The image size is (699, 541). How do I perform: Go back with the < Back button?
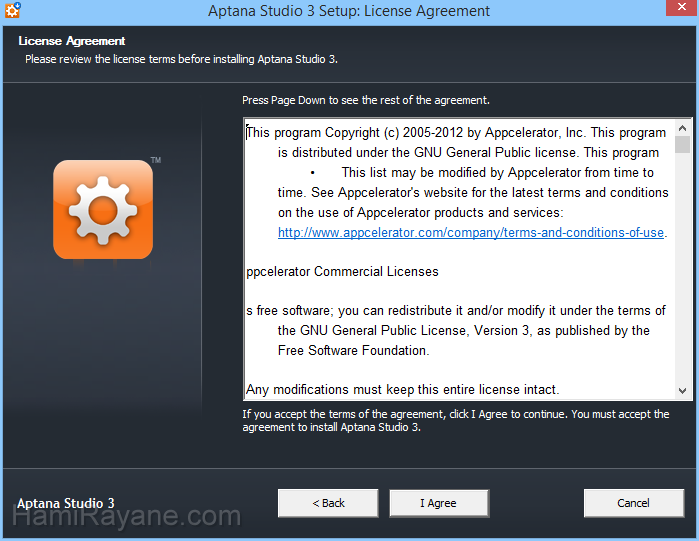tap(328, 503)
